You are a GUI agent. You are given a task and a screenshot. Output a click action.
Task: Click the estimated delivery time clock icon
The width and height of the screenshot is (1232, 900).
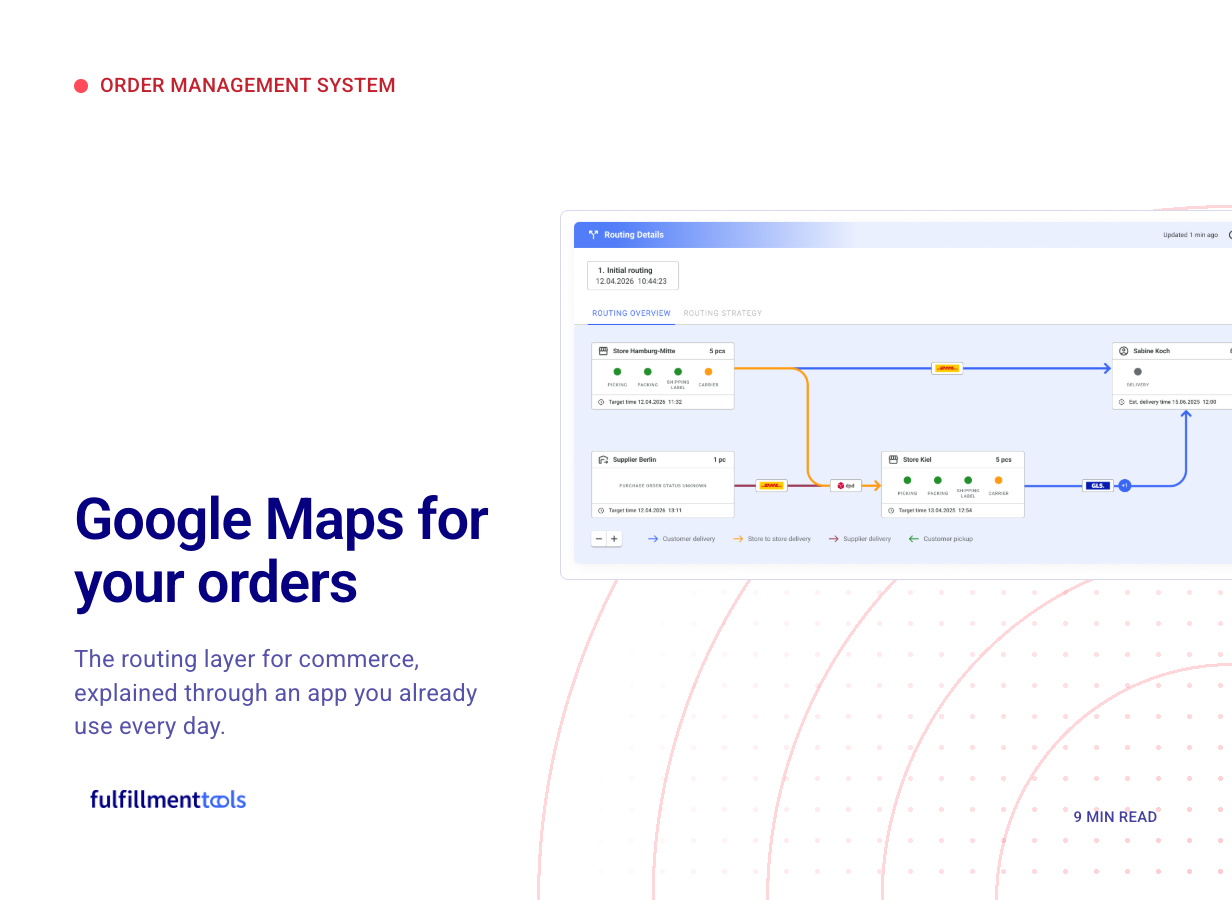(1122, 402)
